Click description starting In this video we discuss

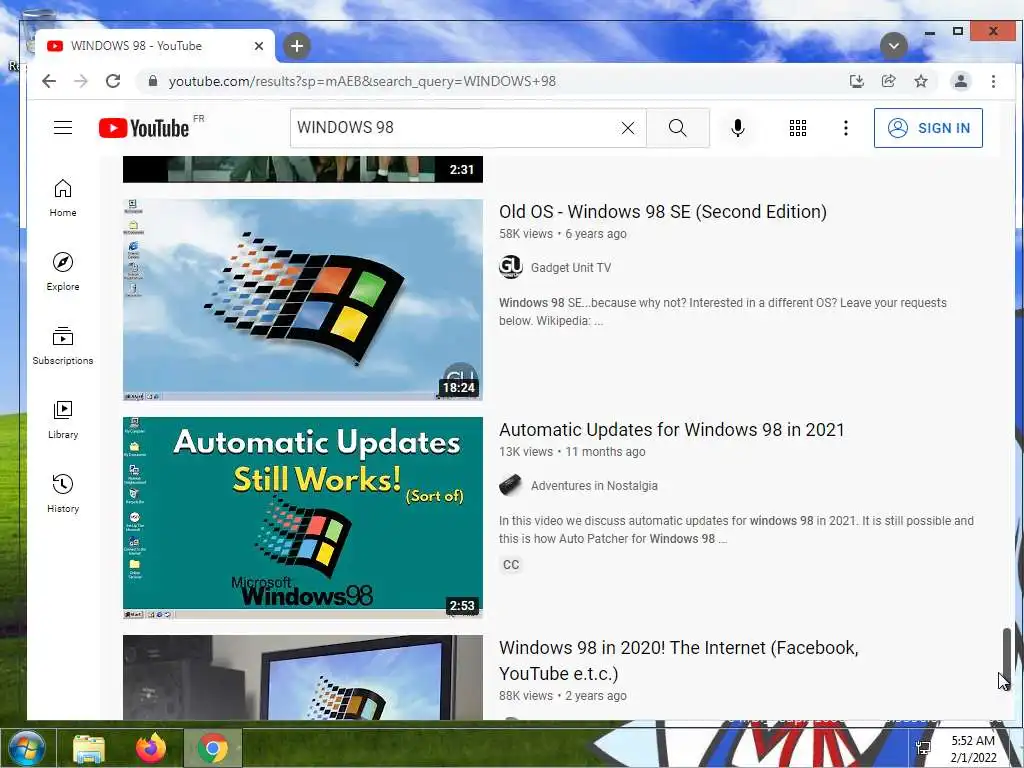coord(736,530)
